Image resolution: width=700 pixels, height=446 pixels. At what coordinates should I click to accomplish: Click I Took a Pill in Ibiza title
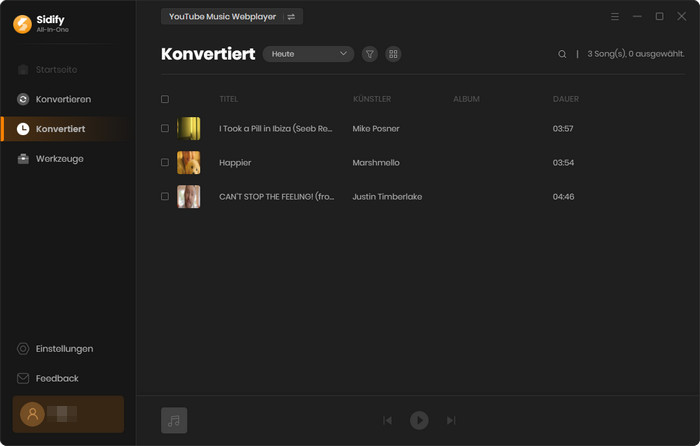tap(275, 129)
